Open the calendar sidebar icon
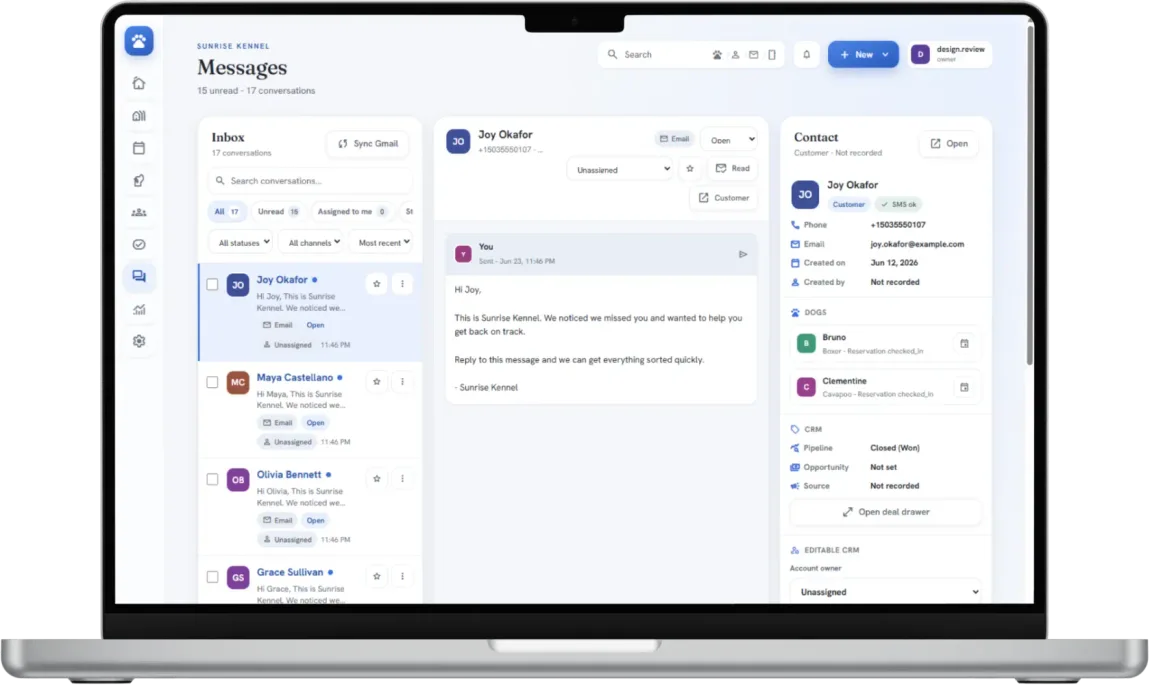The image size is (1150, 685). [139, 147]
